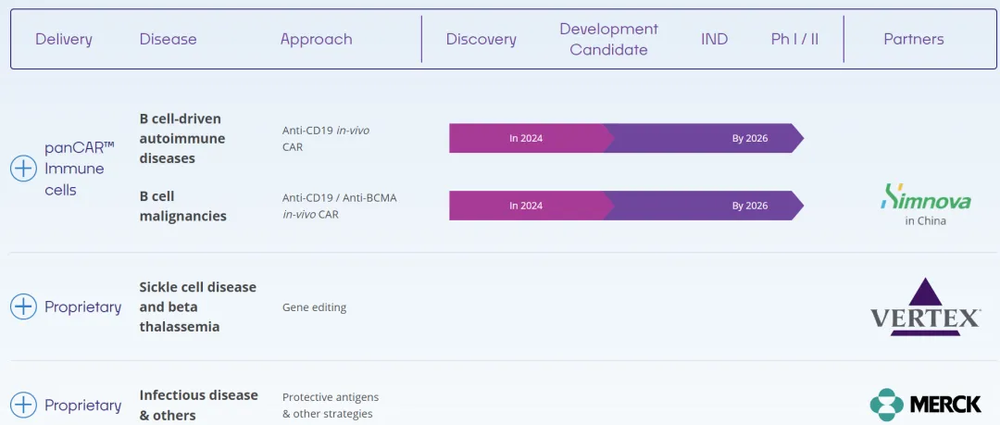Click the Imnova partner logo
Screen dimensions: 1000x425
(x=925, y=205)
